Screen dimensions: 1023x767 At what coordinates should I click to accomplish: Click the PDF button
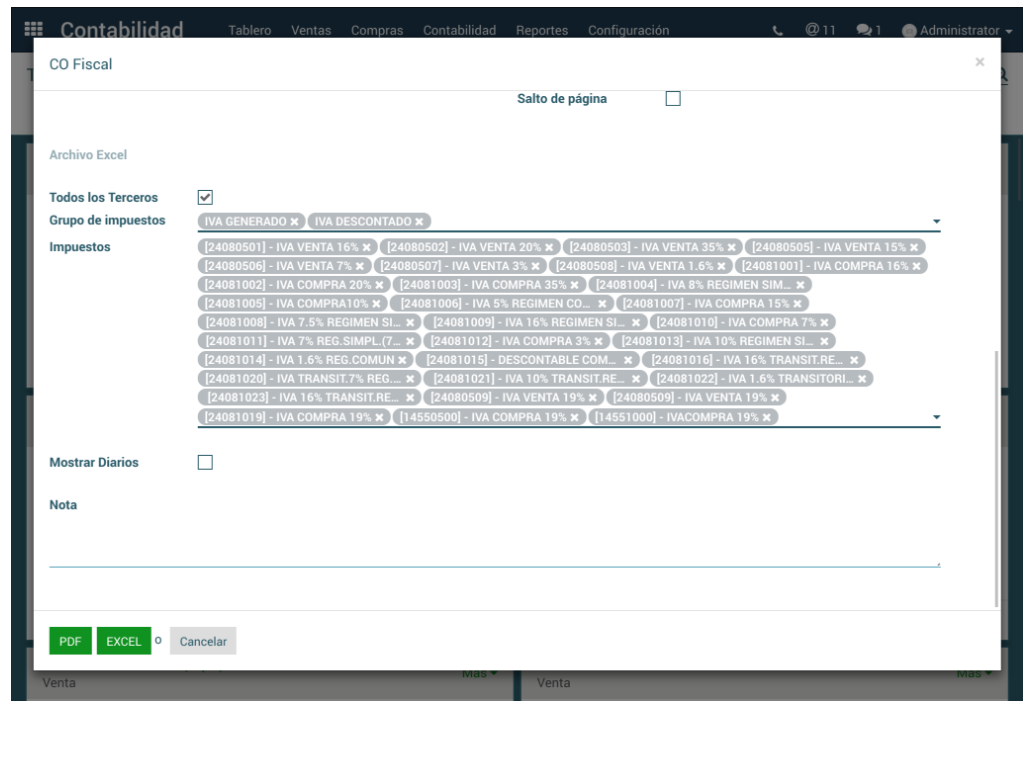click(x=70, y=642)
